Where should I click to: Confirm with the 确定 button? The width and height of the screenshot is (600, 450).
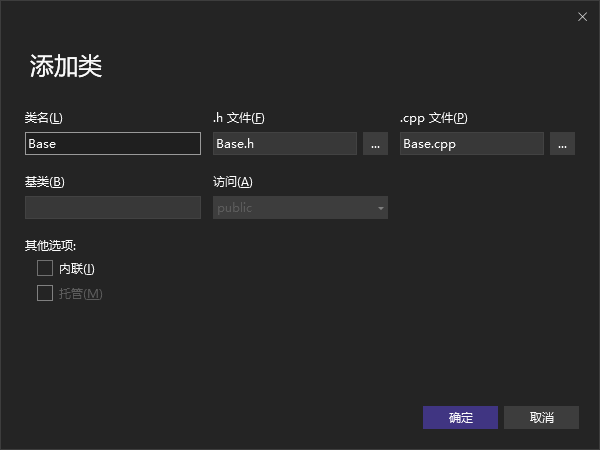click(460, 417)
